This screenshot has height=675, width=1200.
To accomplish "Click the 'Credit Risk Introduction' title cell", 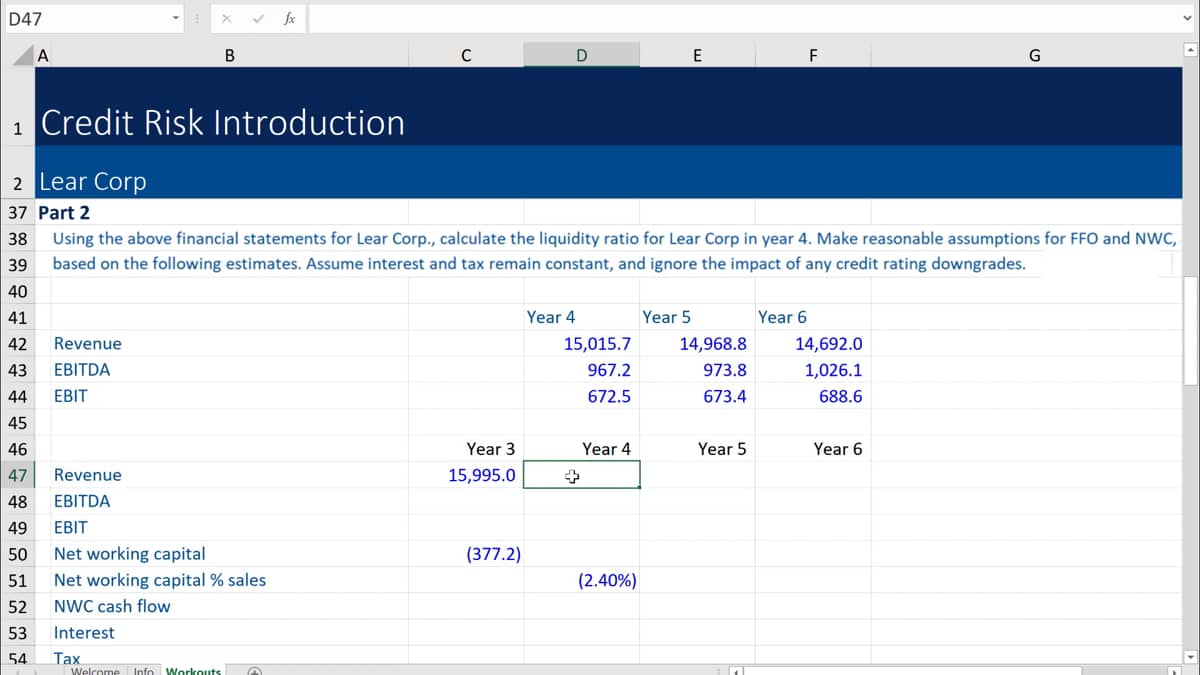I will 222,122.
